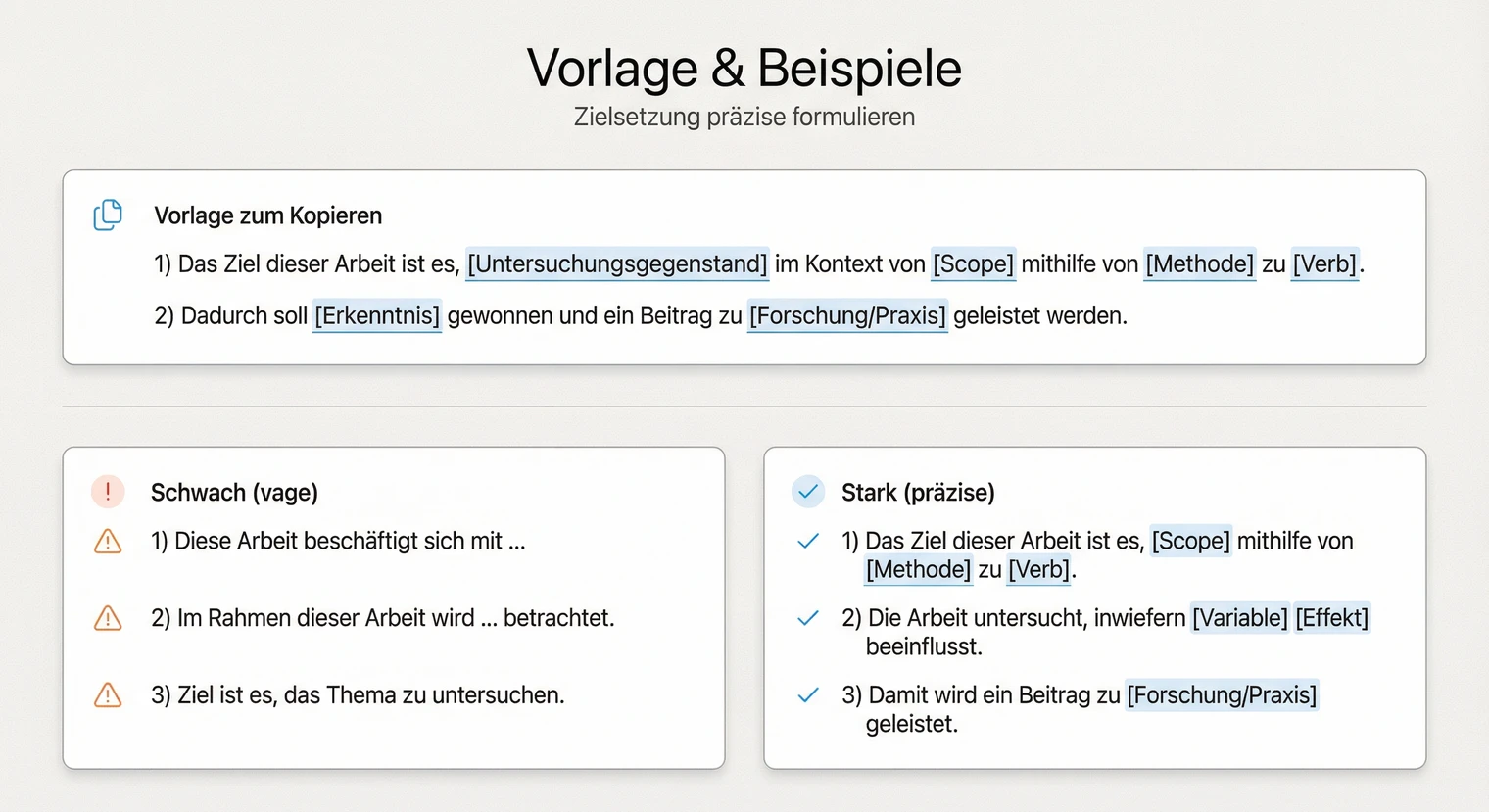Click [Forschung/Praxis] placeholder in the template card
The image size is (1489, 812).
(x=847, y=315)
